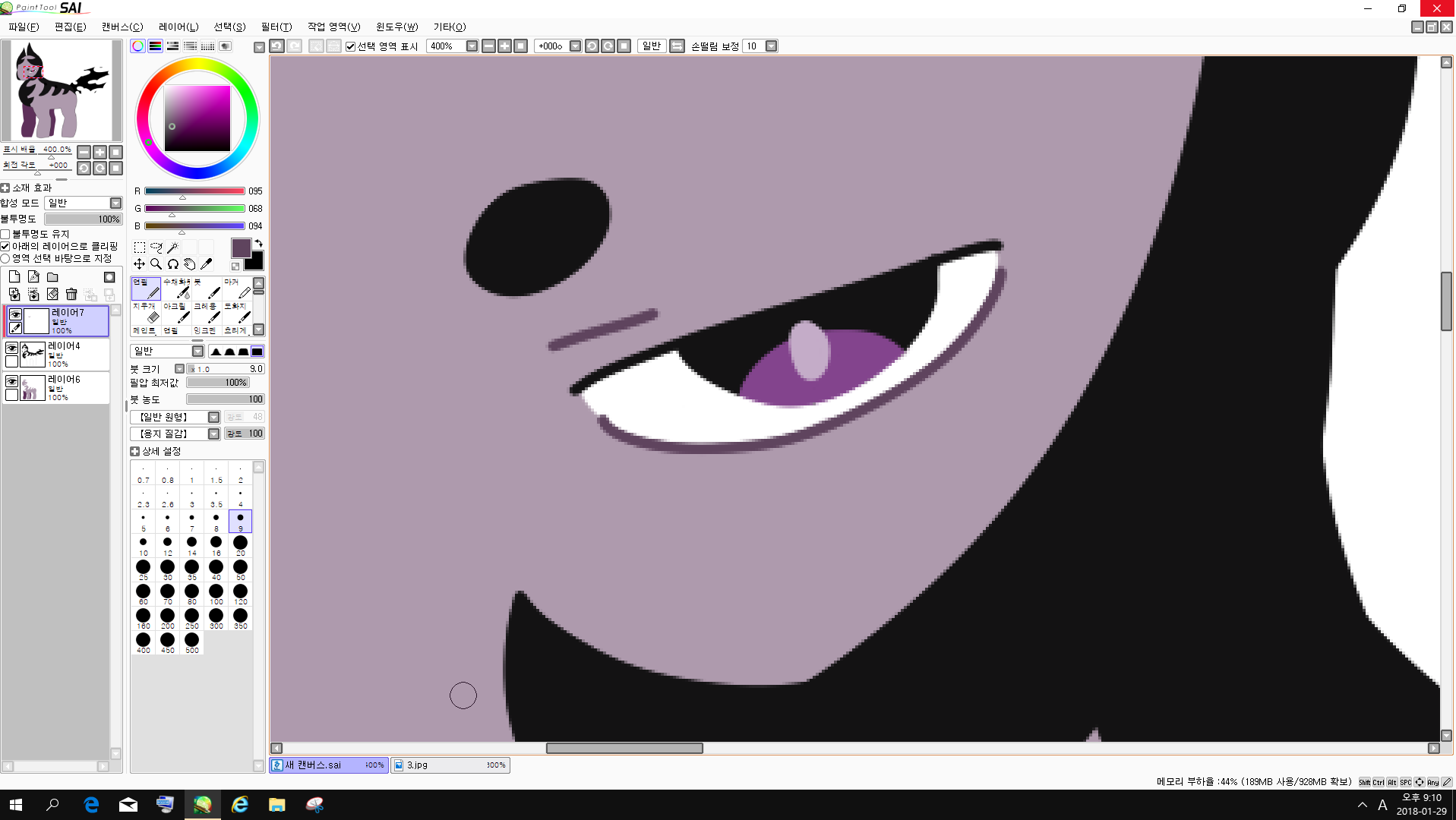This screenshot has height=820, width=1456.
Task: Pick the eyedropper color picker tool
Action: (206, 264)
